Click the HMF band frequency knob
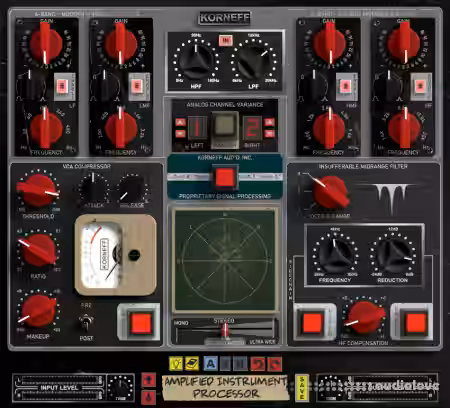This screenshot has height=408, width=450. pos(329,128)
